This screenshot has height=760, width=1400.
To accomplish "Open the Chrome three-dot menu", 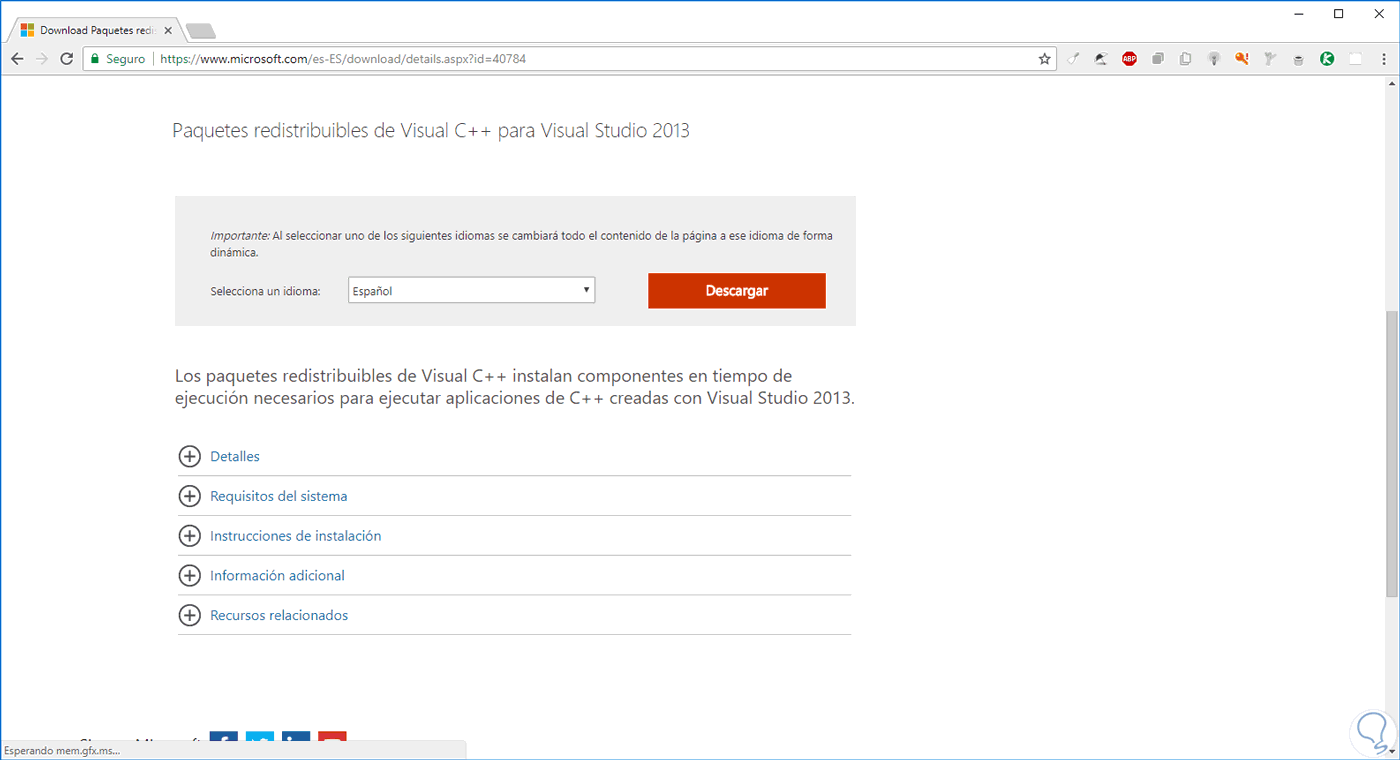I will 1384,59.
